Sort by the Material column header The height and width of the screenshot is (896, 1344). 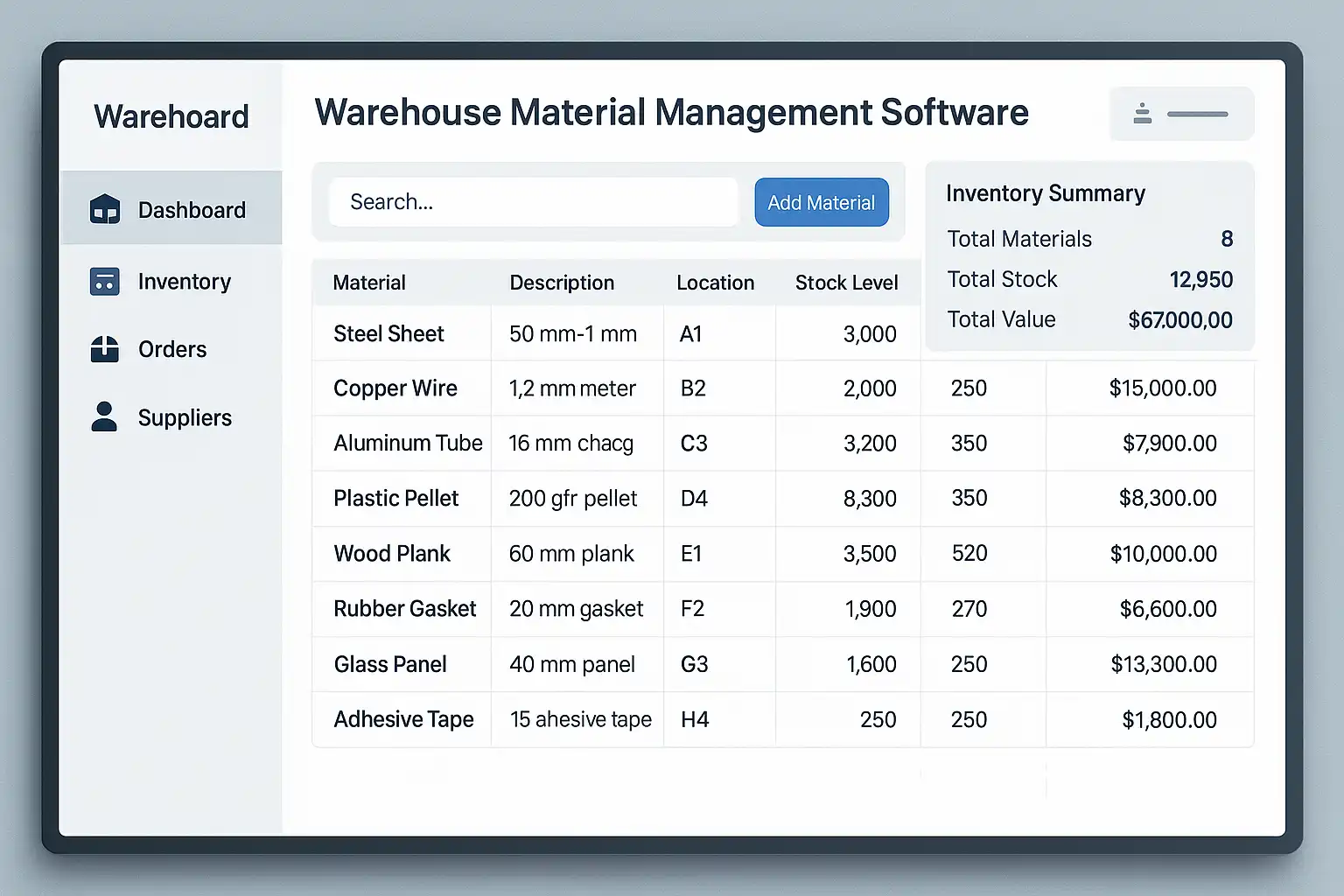tap(369, 283)
